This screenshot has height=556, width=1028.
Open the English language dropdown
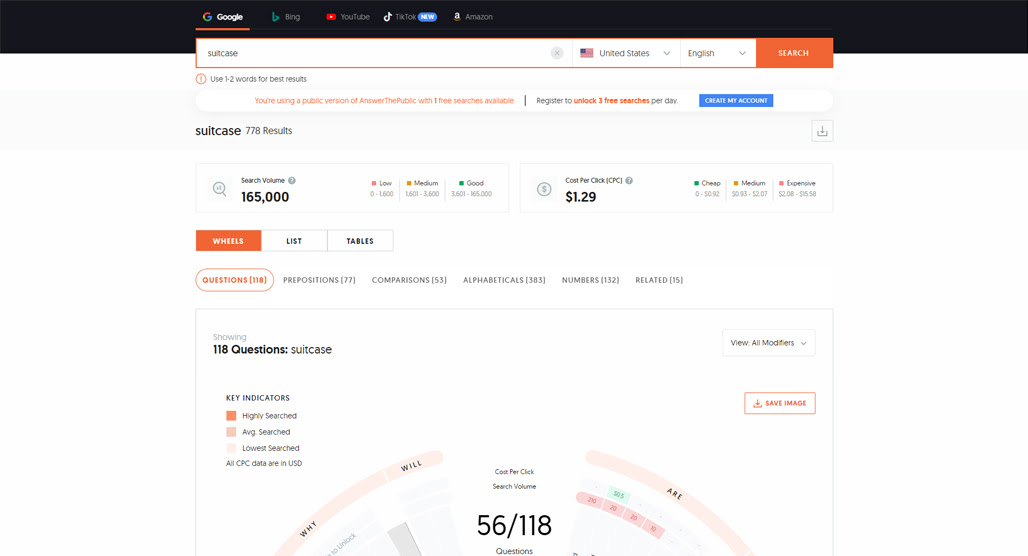tap(718, 53)
